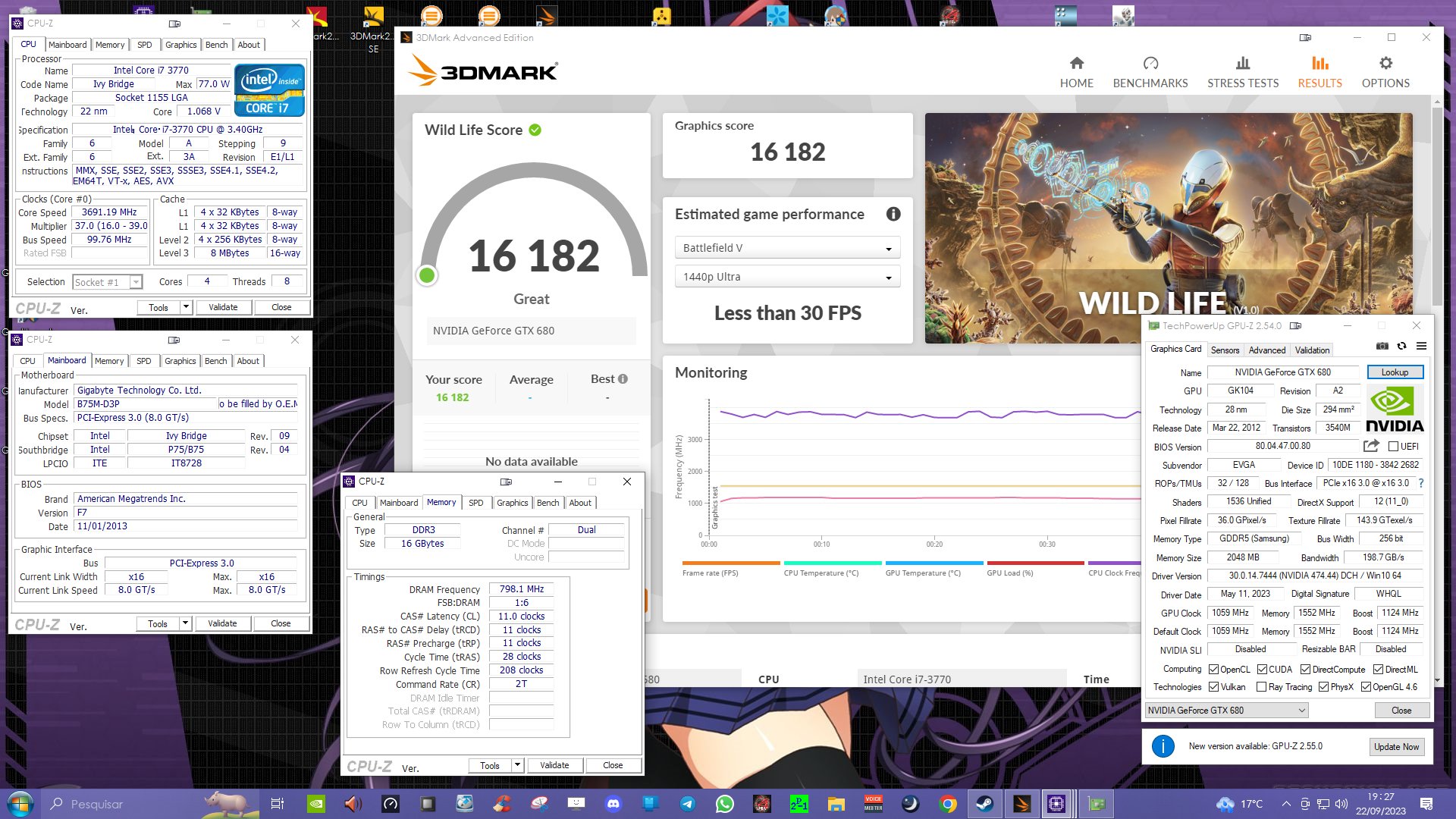Toggle the OpenGL 4.6 checkbox
1456x819 pixels.
1366,687
